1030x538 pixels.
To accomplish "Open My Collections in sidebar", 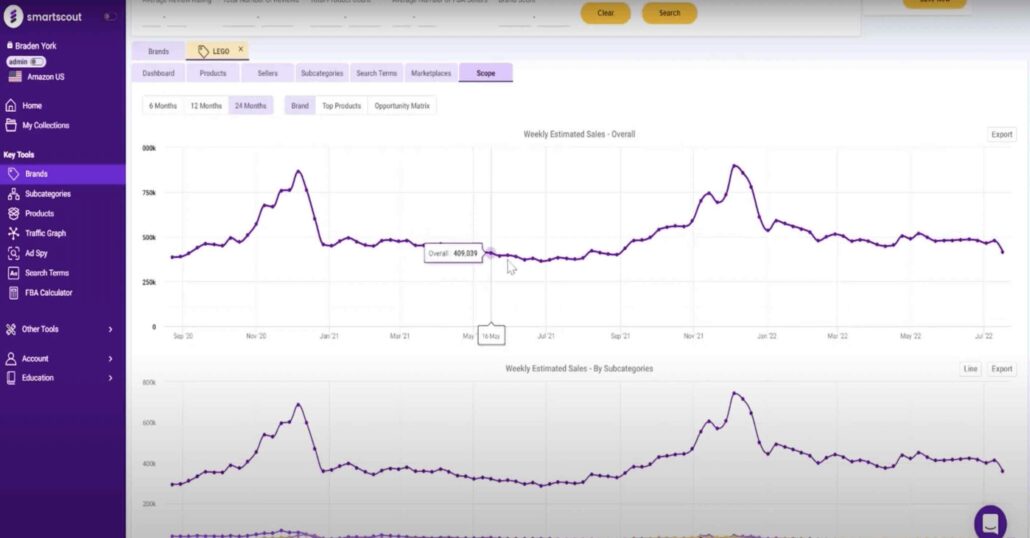I will coord(45,126).
